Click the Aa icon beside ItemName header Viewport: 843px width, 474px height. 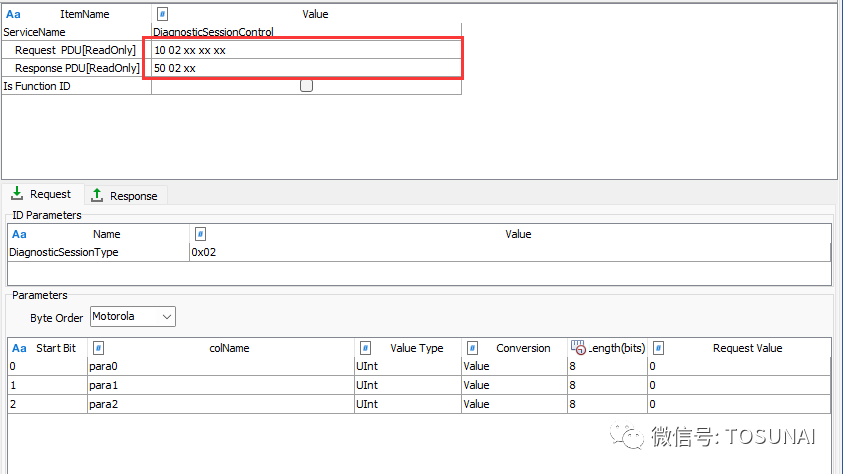pos(13,14)
